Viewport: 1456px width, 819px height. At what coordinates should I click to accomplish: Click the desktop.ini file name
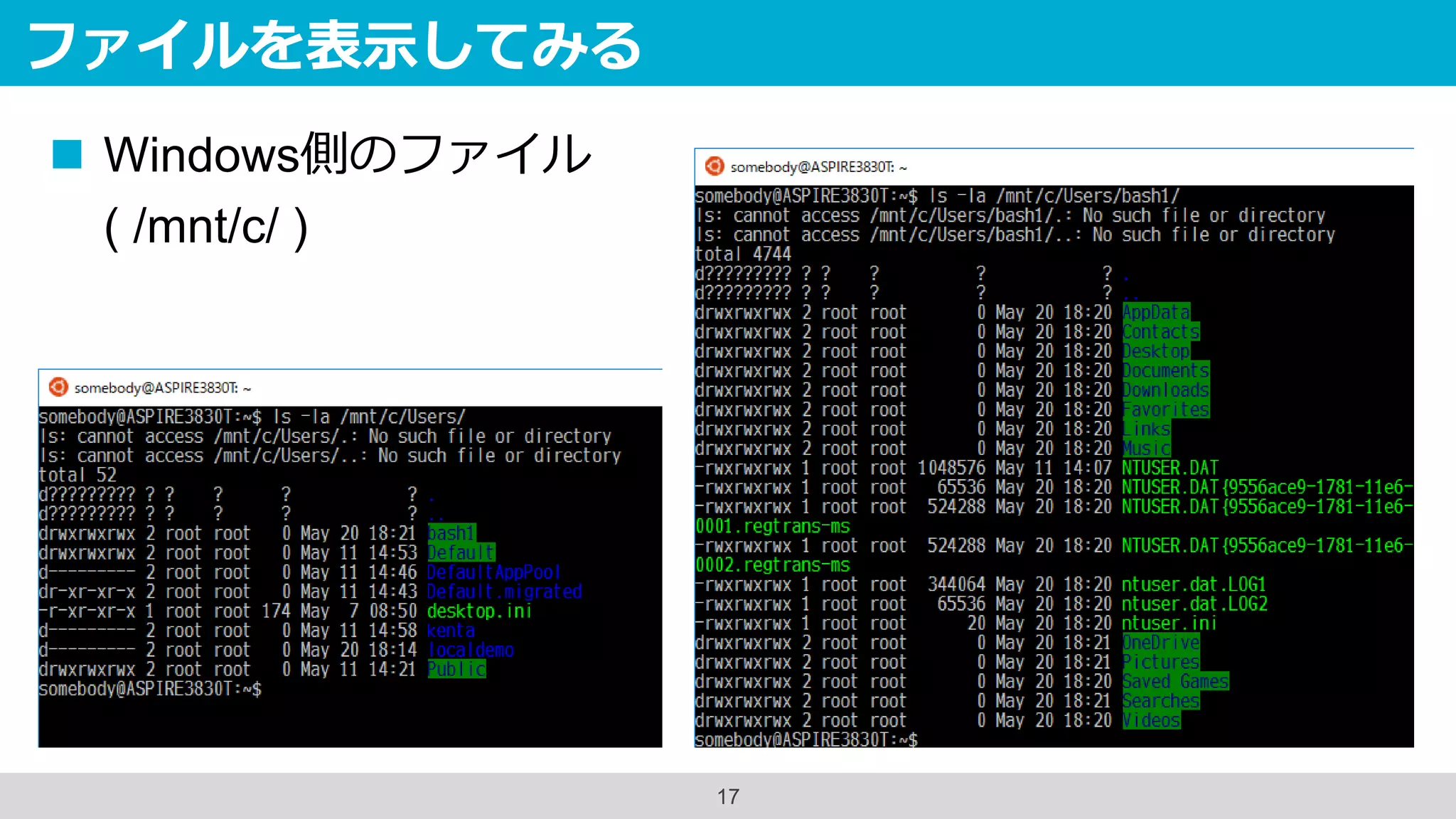(480, 611)
